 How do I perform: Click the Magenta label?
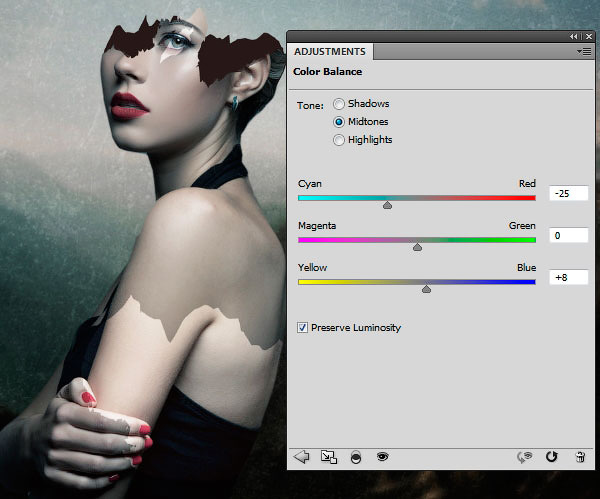point(317,226)
